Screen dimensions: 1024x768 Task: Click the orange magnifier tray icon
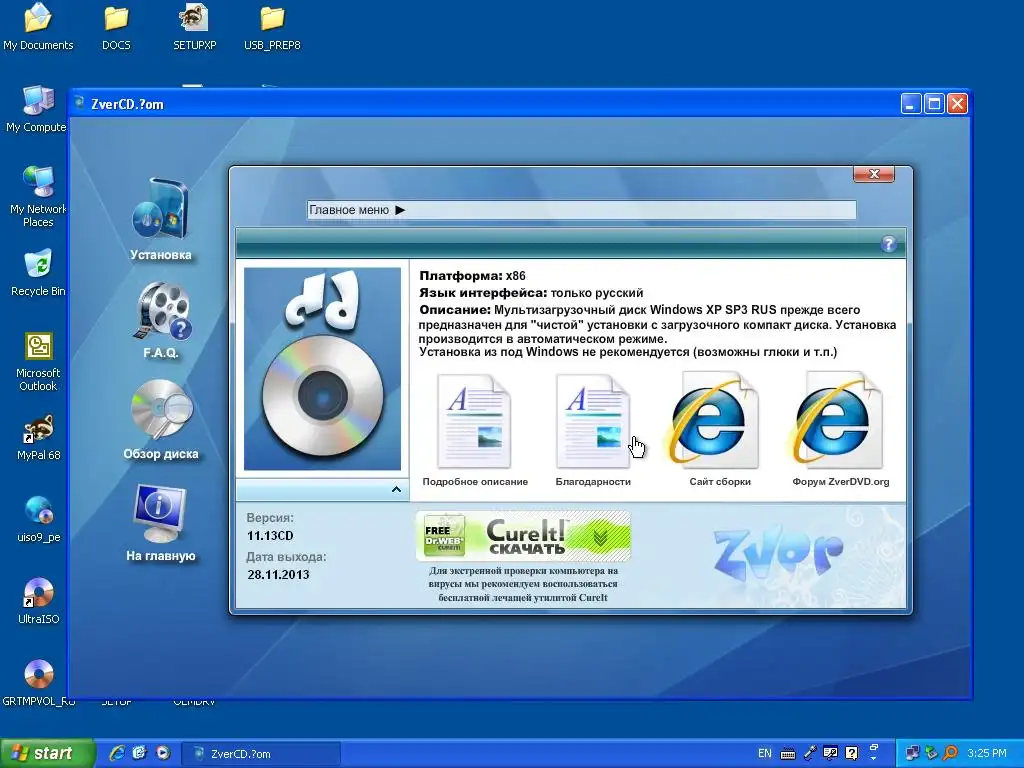952,753
